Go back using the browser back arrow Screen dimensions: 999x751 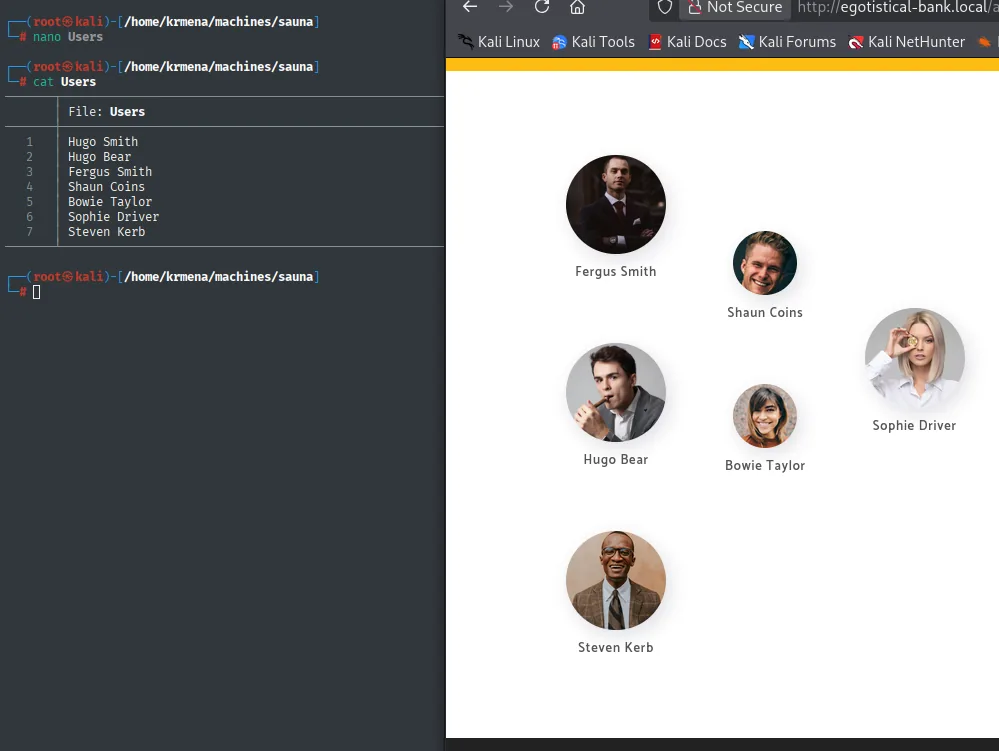[x=470, y=7]
